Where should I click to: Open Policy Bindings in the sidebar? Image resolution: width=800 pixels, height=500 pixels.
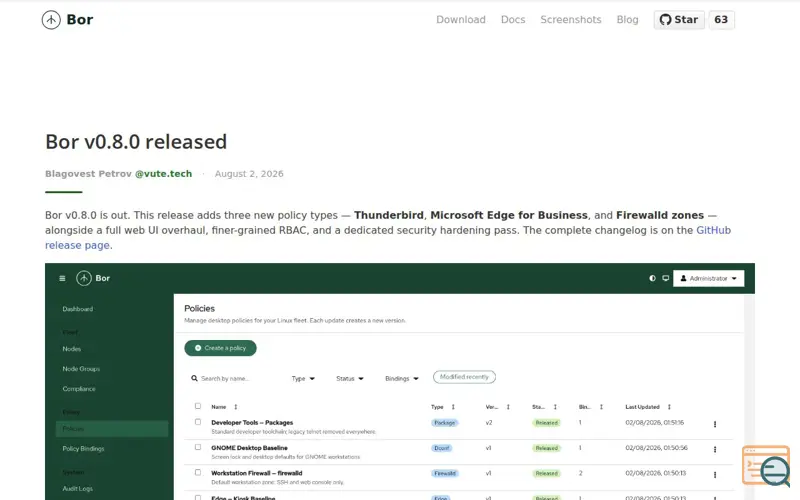point(83,449)
